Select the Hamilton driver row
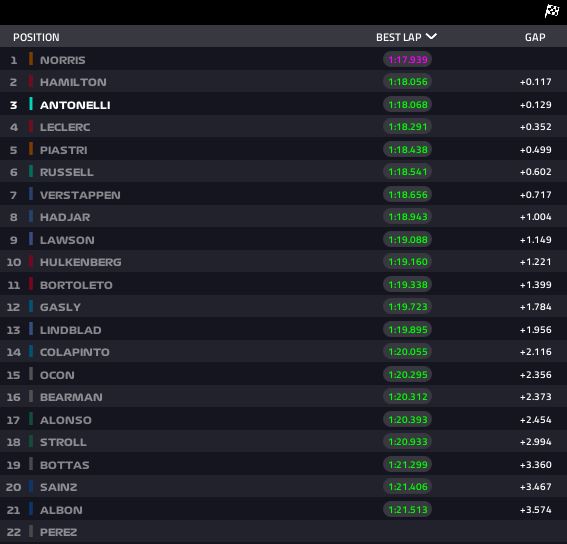The image size is (567, 544). (284, 82)
